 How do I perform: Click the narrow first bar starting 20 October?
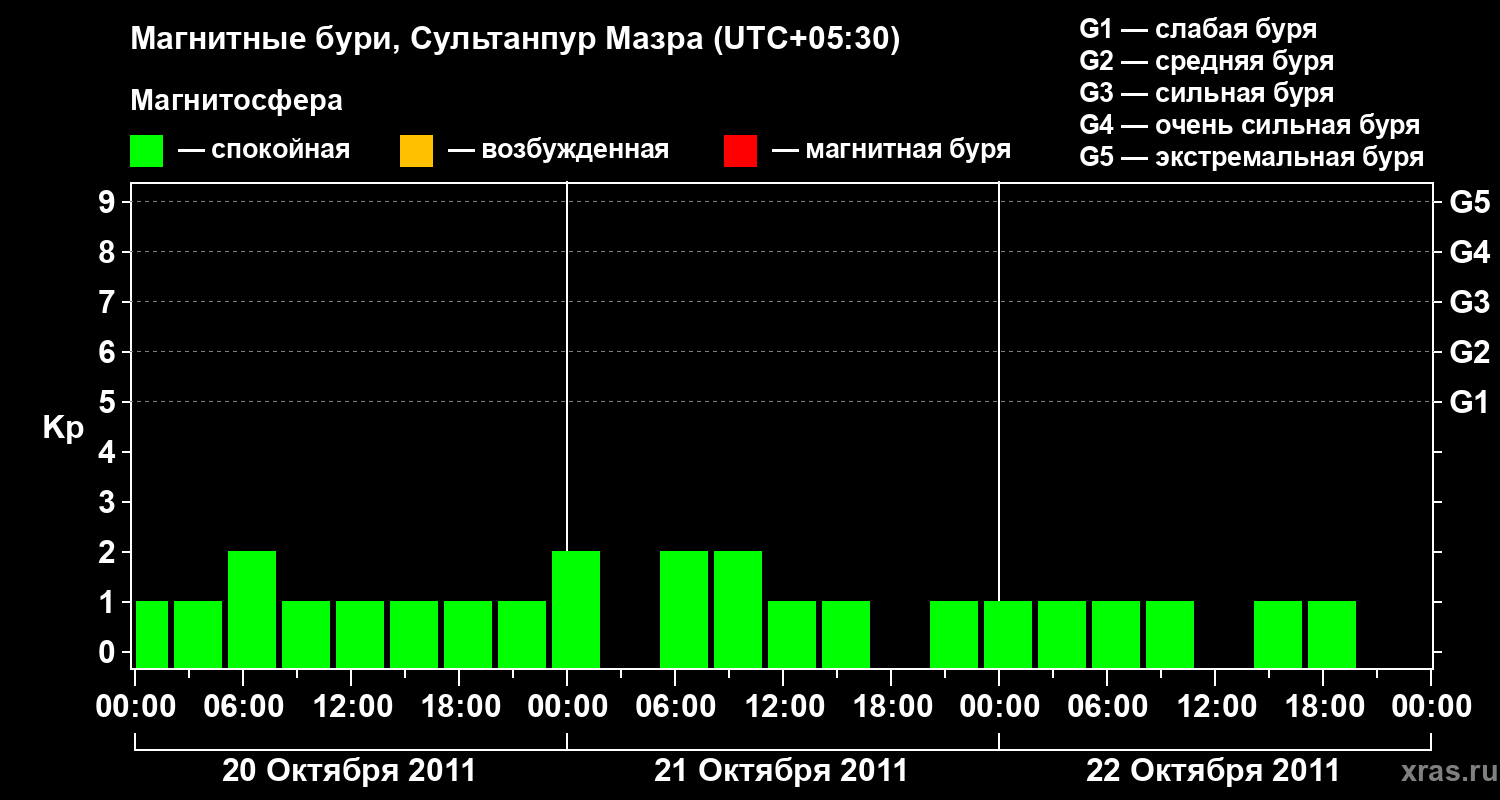152,634
